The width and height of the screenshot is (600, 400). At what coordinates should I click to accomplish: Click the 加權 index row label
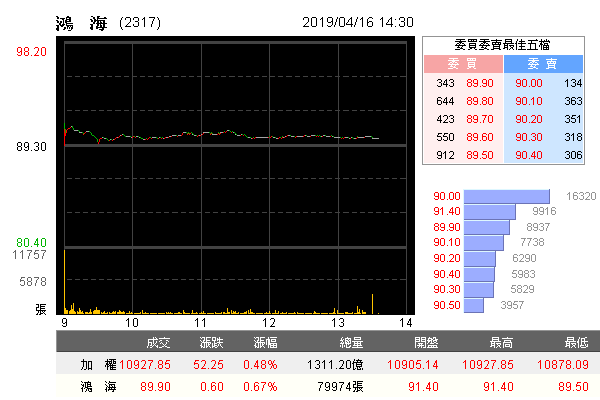click(x=98, y=364)
